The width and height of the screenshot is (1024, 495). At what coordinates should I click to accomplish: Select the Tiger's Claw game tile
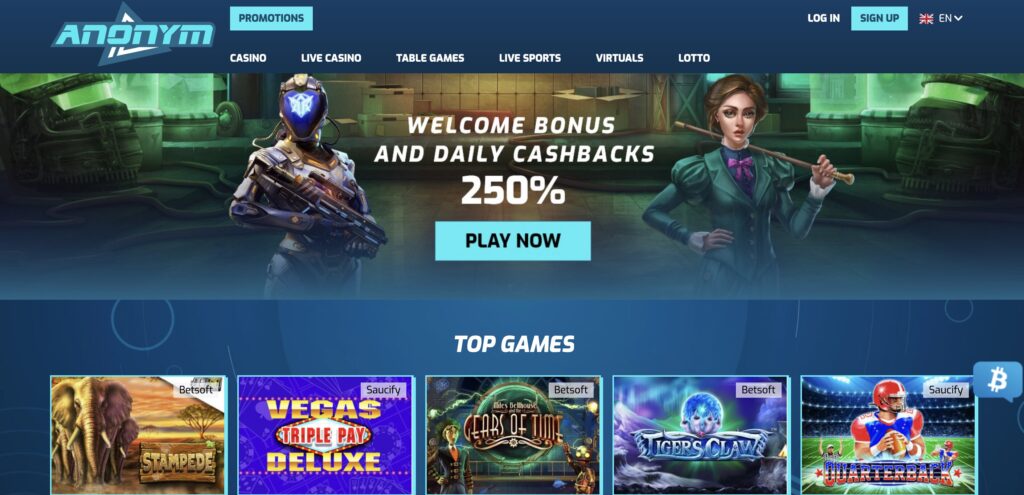click(700, 435)
